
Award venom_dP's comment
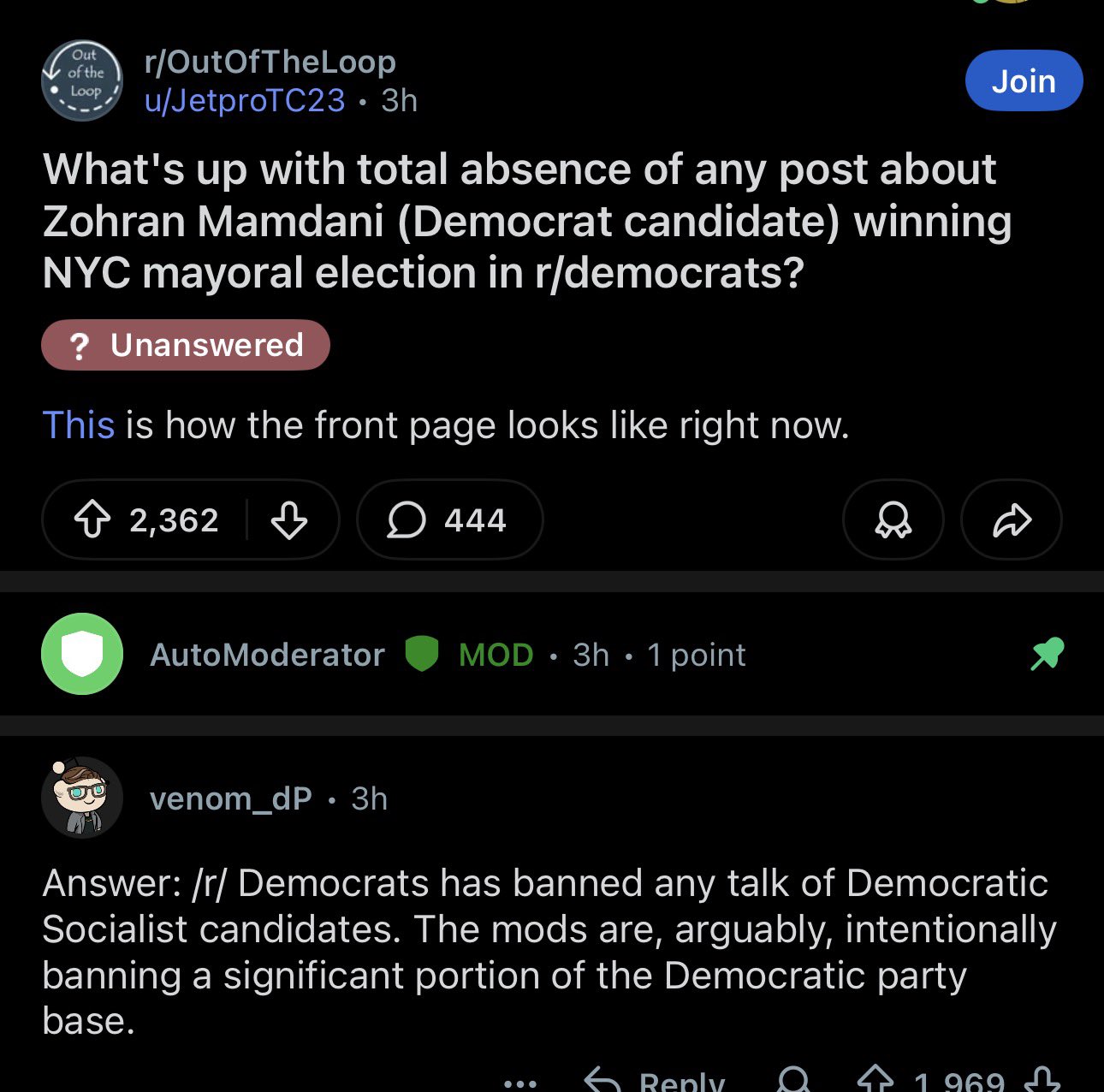[x=794, y=1080]
